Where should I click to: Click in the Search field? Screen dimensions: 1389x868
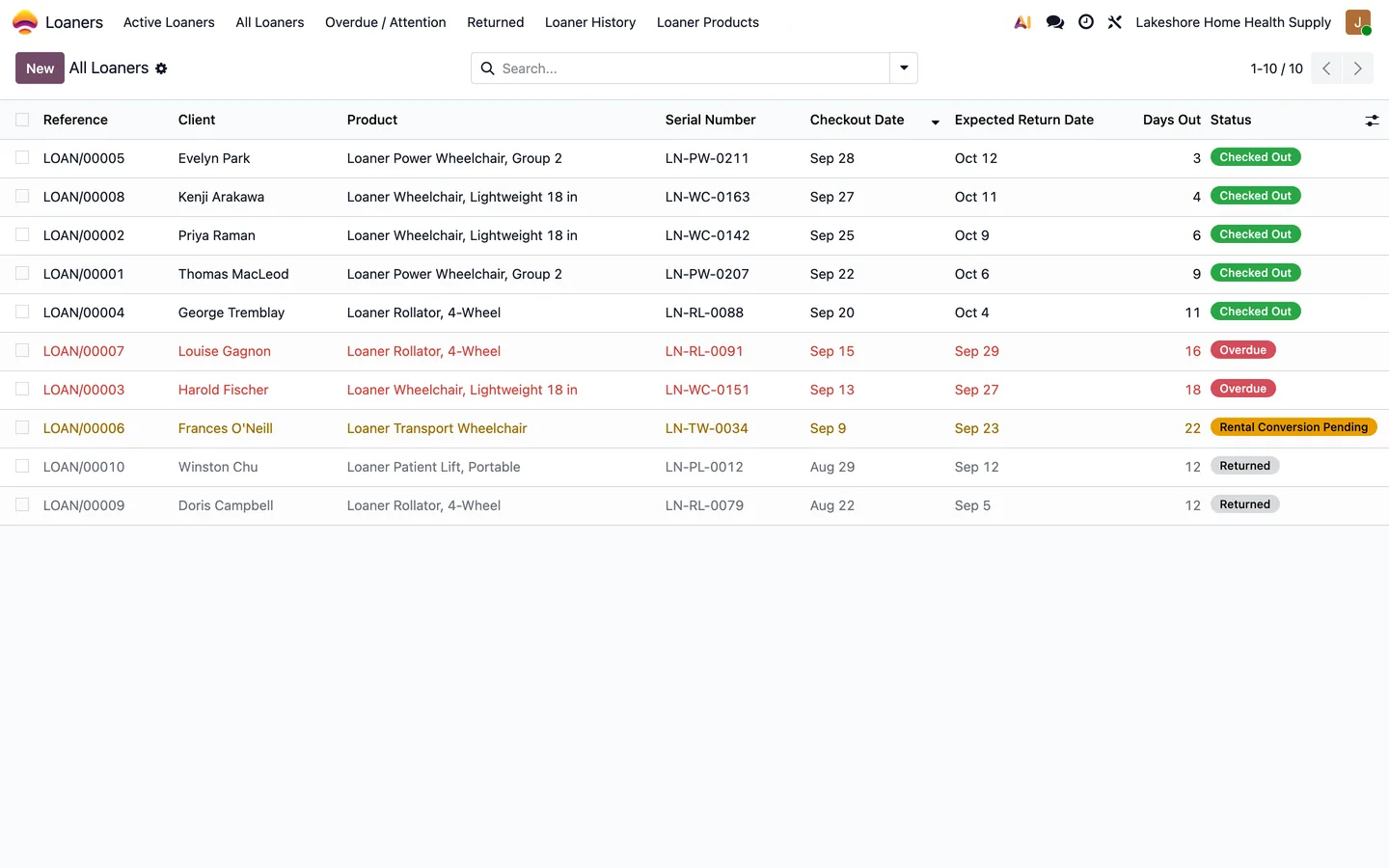pyautogui.click(x=693, y=68)
